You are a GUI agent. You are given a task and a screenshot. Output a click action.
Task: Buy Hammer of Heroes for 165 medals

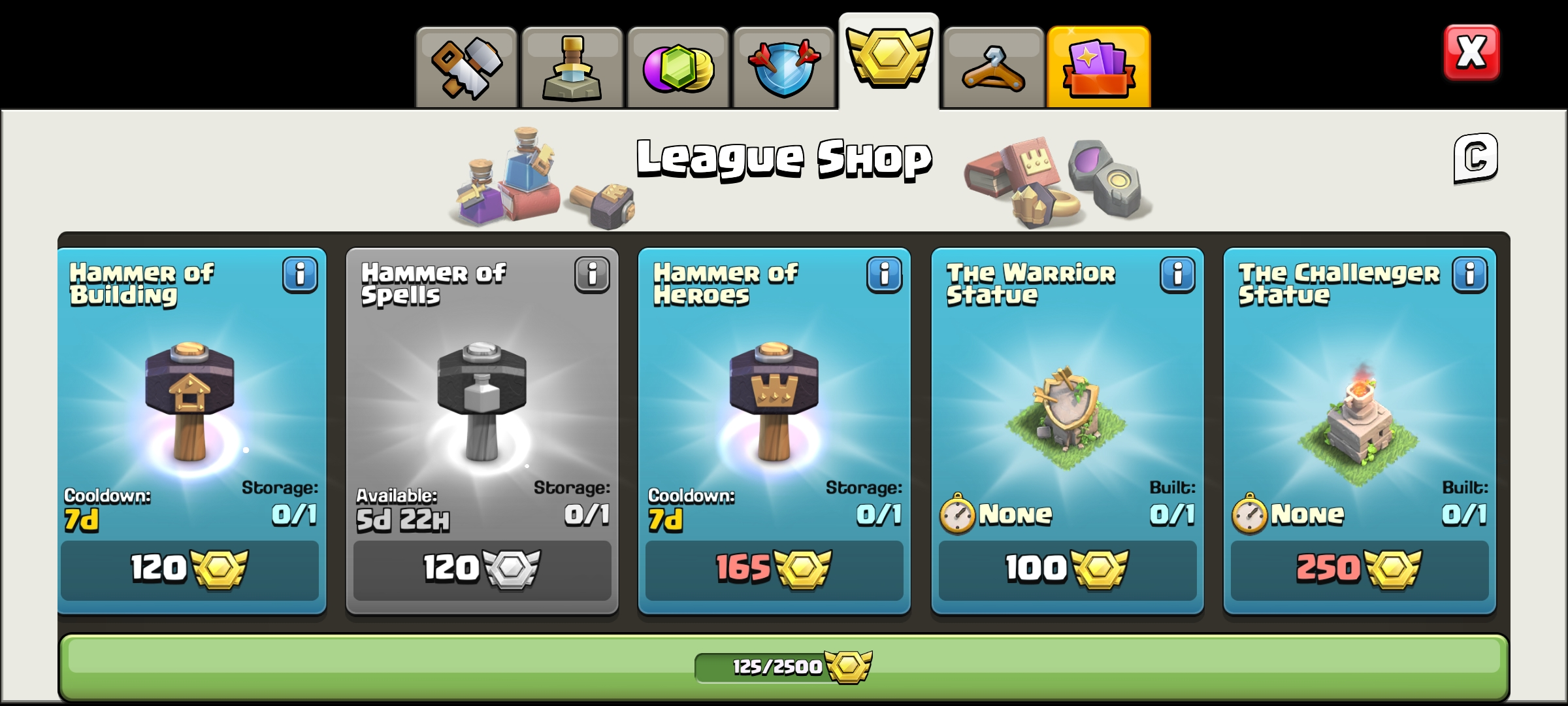point(774,569)
